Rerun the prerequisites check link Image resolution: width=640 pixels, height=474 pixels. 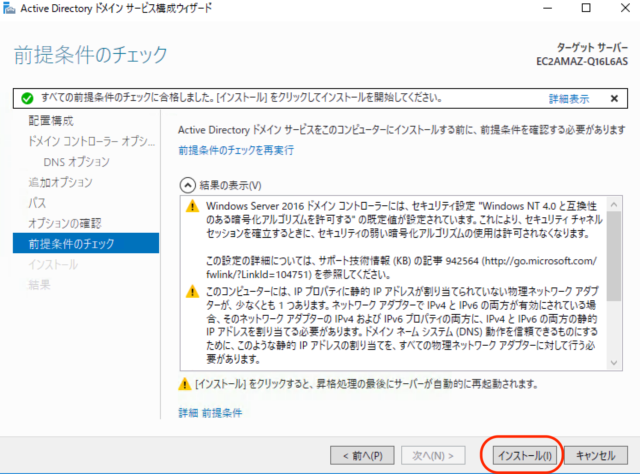click(236, 150)
